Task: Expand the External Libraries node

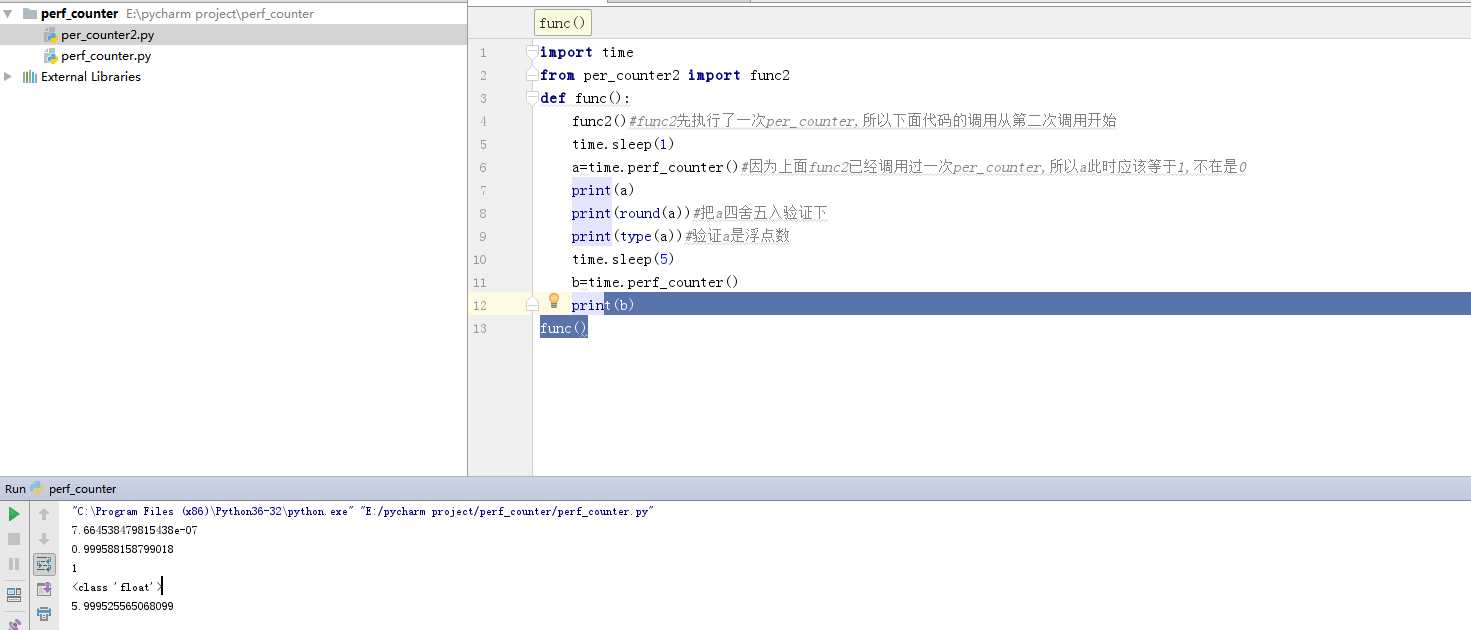Action: click(x=8, y=77)
